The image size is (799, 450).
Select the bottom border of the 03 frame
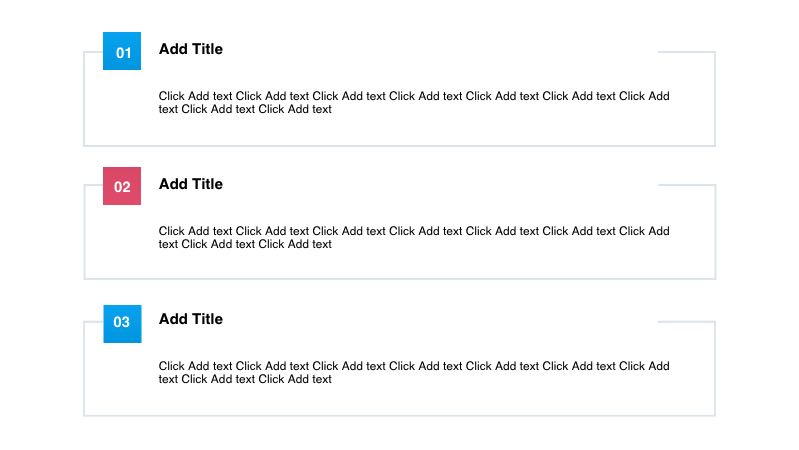click(x=400, y=415)
